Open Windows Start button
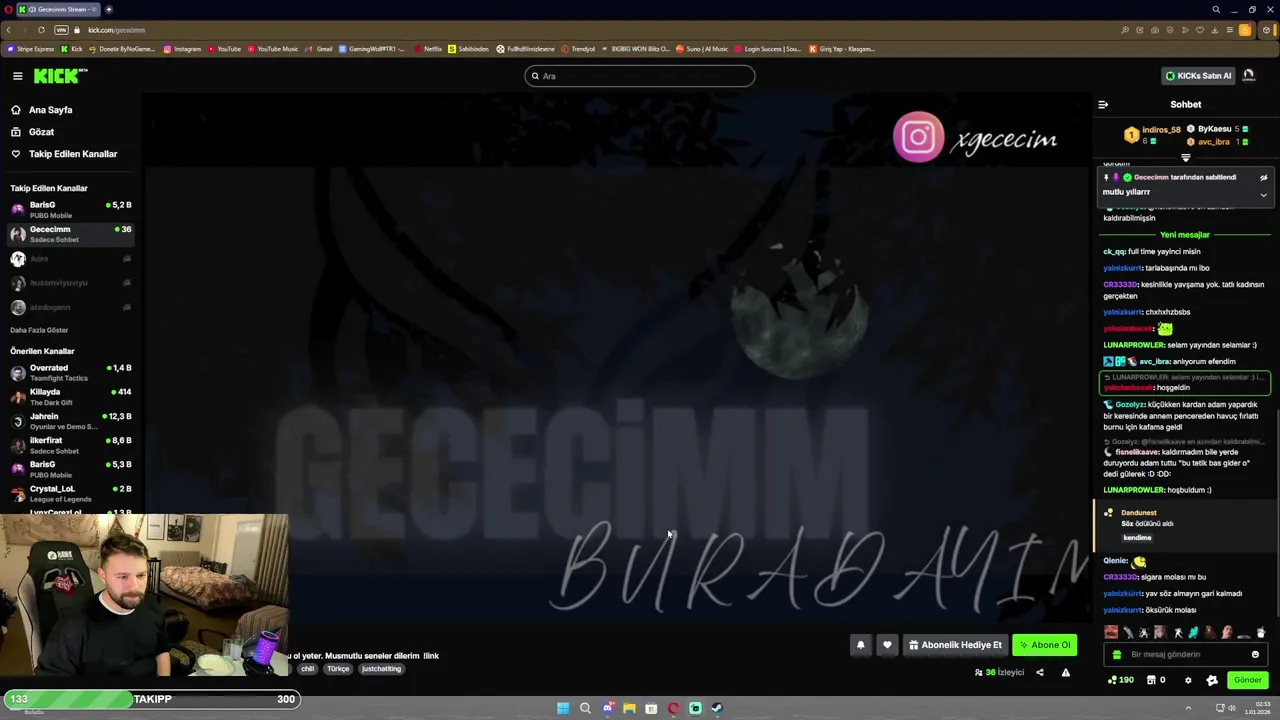This screenshot has height=720, width=1280. point(563,708)
